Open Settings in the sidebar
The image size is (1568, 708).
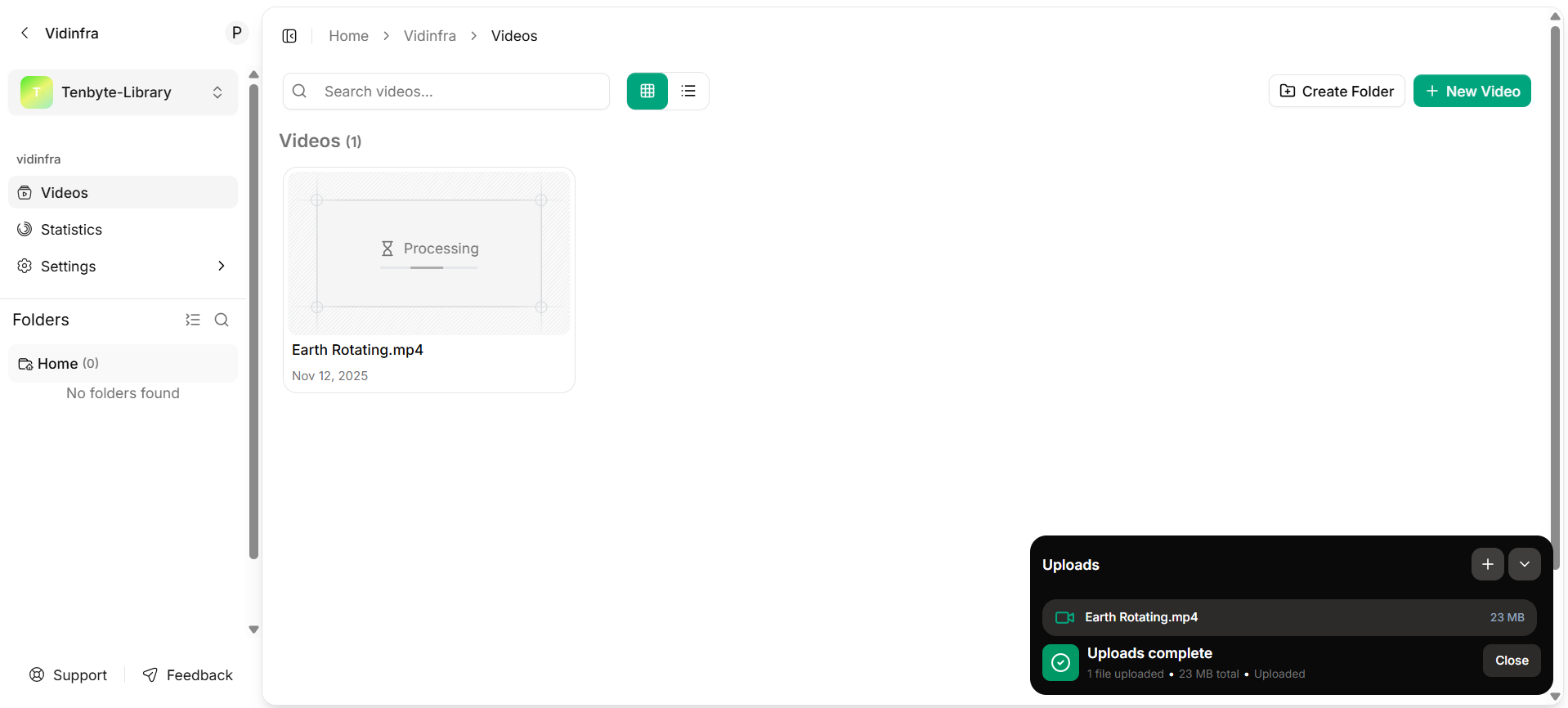123,266
